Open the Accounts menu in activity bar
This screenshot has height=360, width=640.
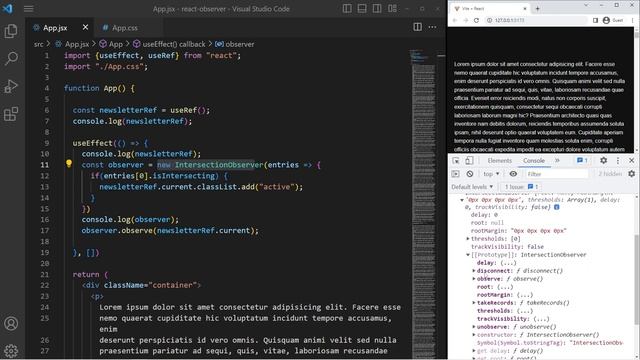tap(11, 323)
